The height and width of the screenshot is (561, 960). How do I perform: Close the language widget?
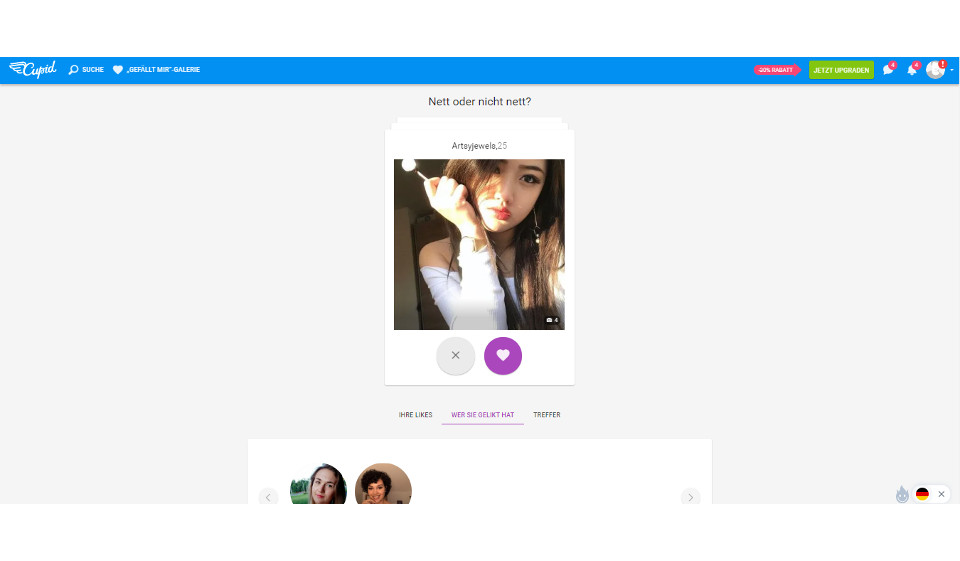point(941,494)
